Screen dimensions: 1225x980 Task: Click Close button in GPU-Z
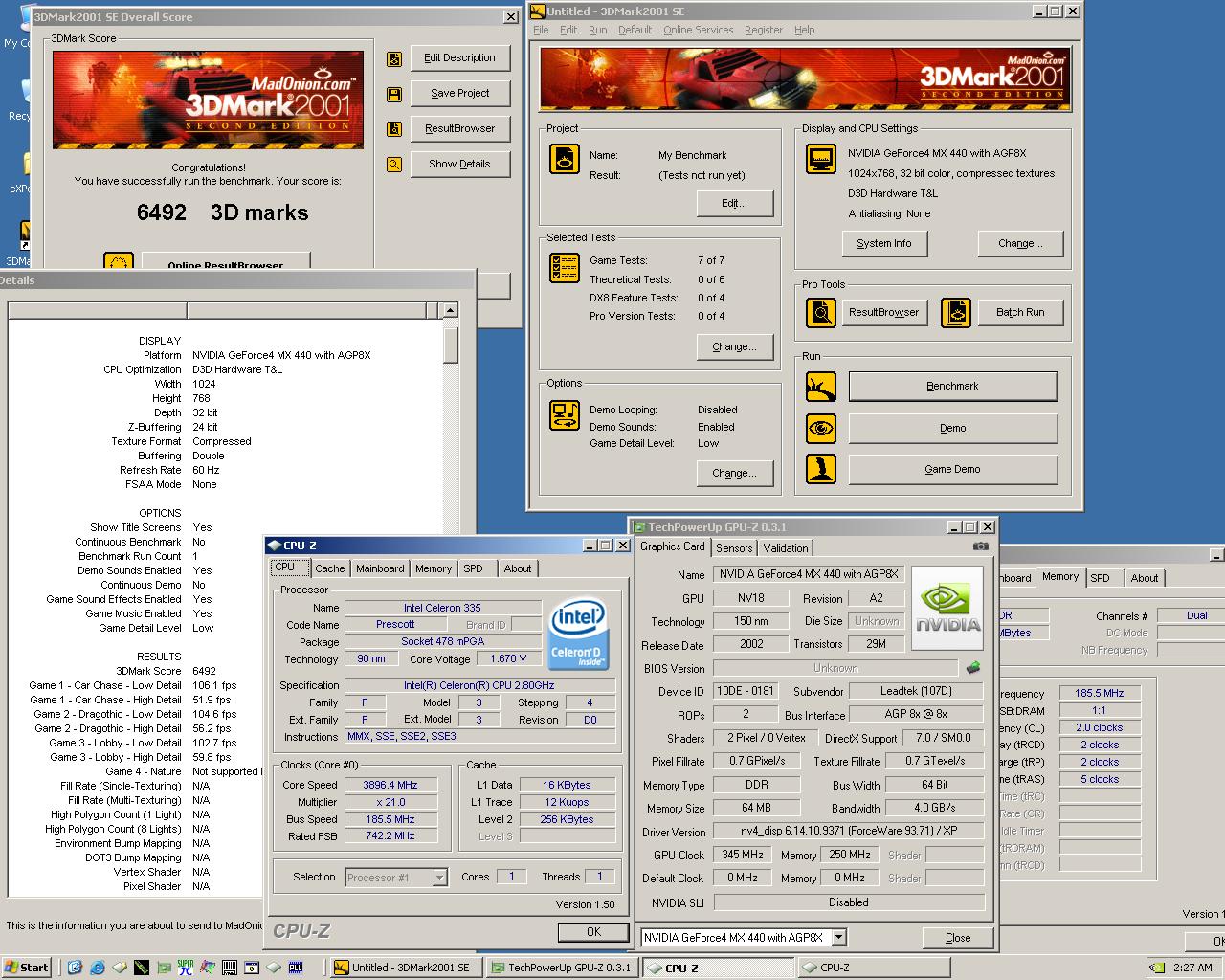(958, 938)
